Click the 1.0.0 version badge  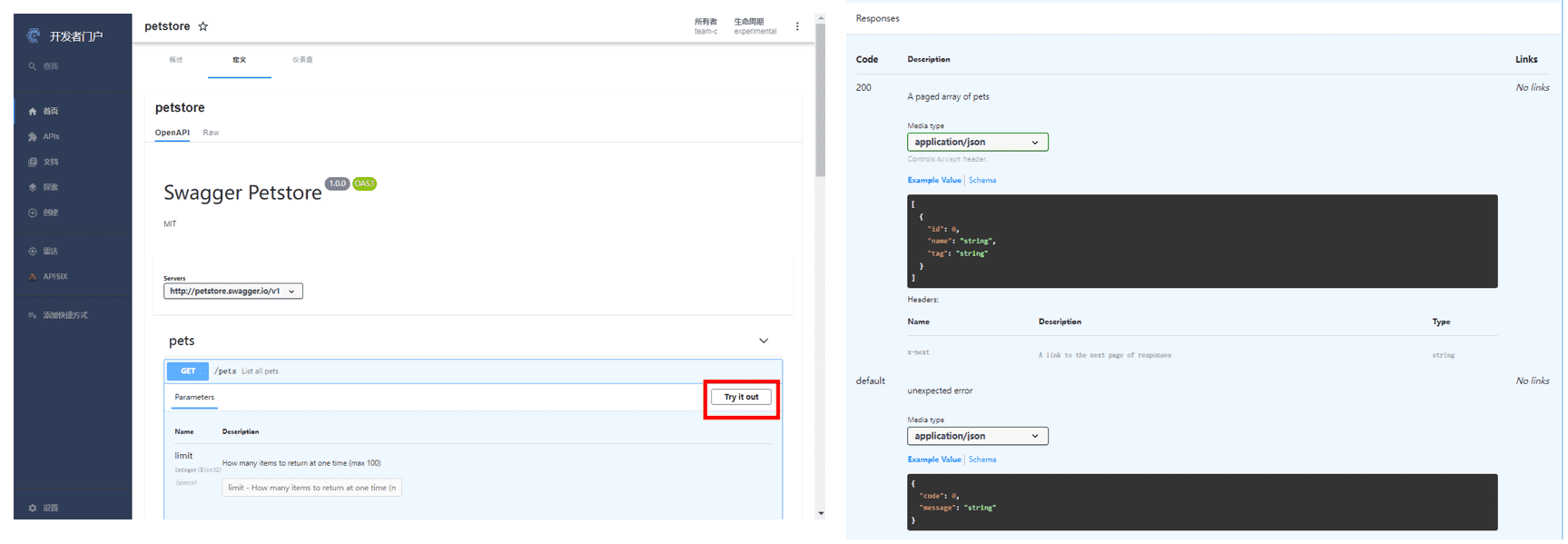(x=337, y=183)
